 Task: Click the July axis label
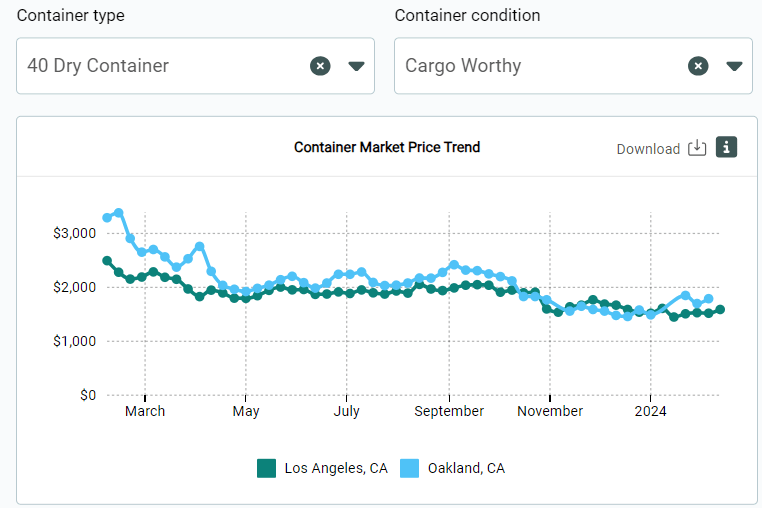[346, 411]
